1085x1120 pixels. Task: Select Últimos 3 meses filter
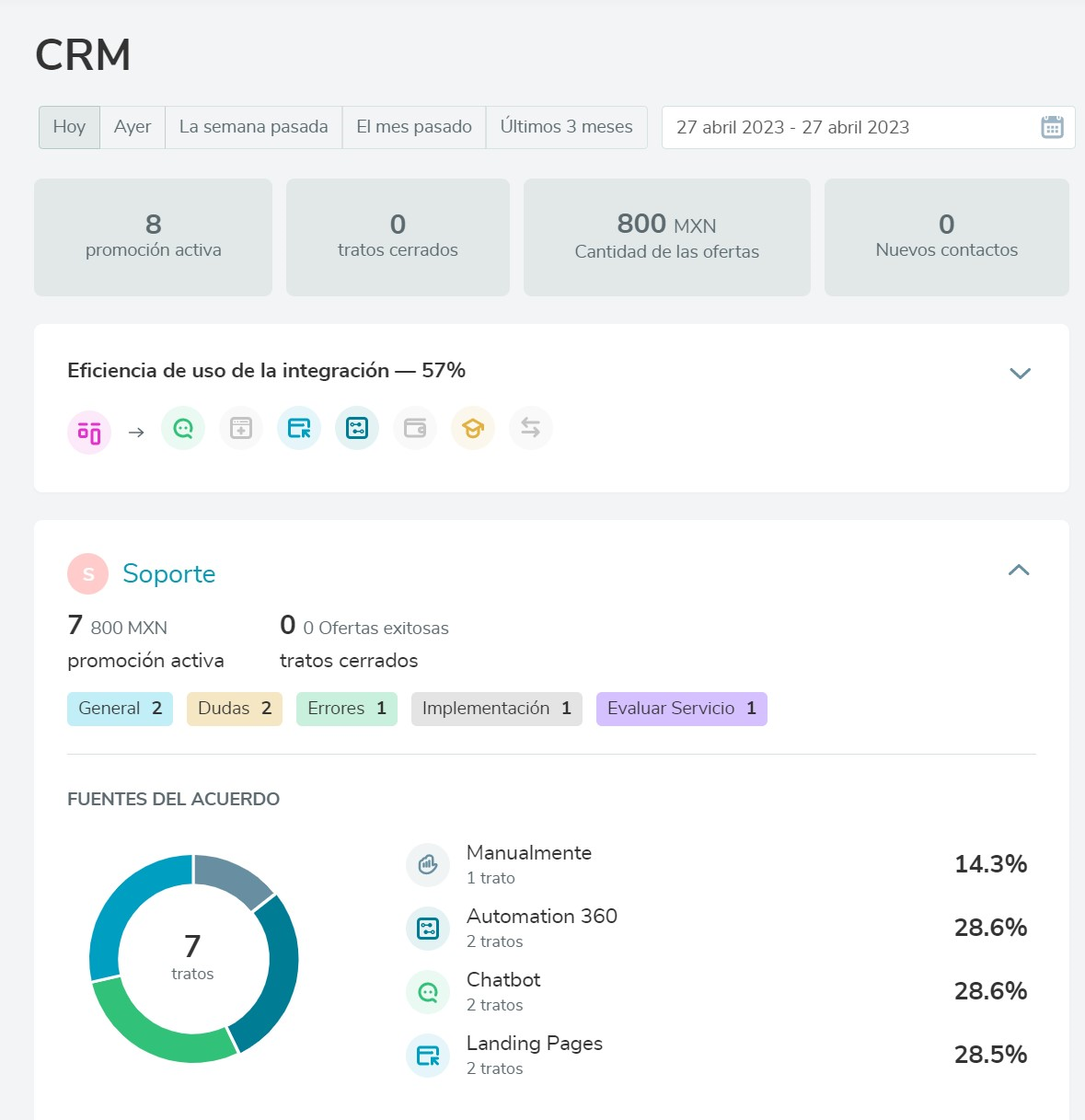[x=566, y=127]
